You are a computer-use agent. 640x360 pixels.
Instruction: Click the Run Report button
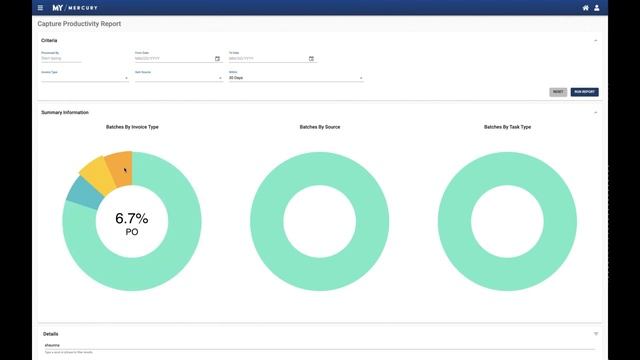pos(584,92)
